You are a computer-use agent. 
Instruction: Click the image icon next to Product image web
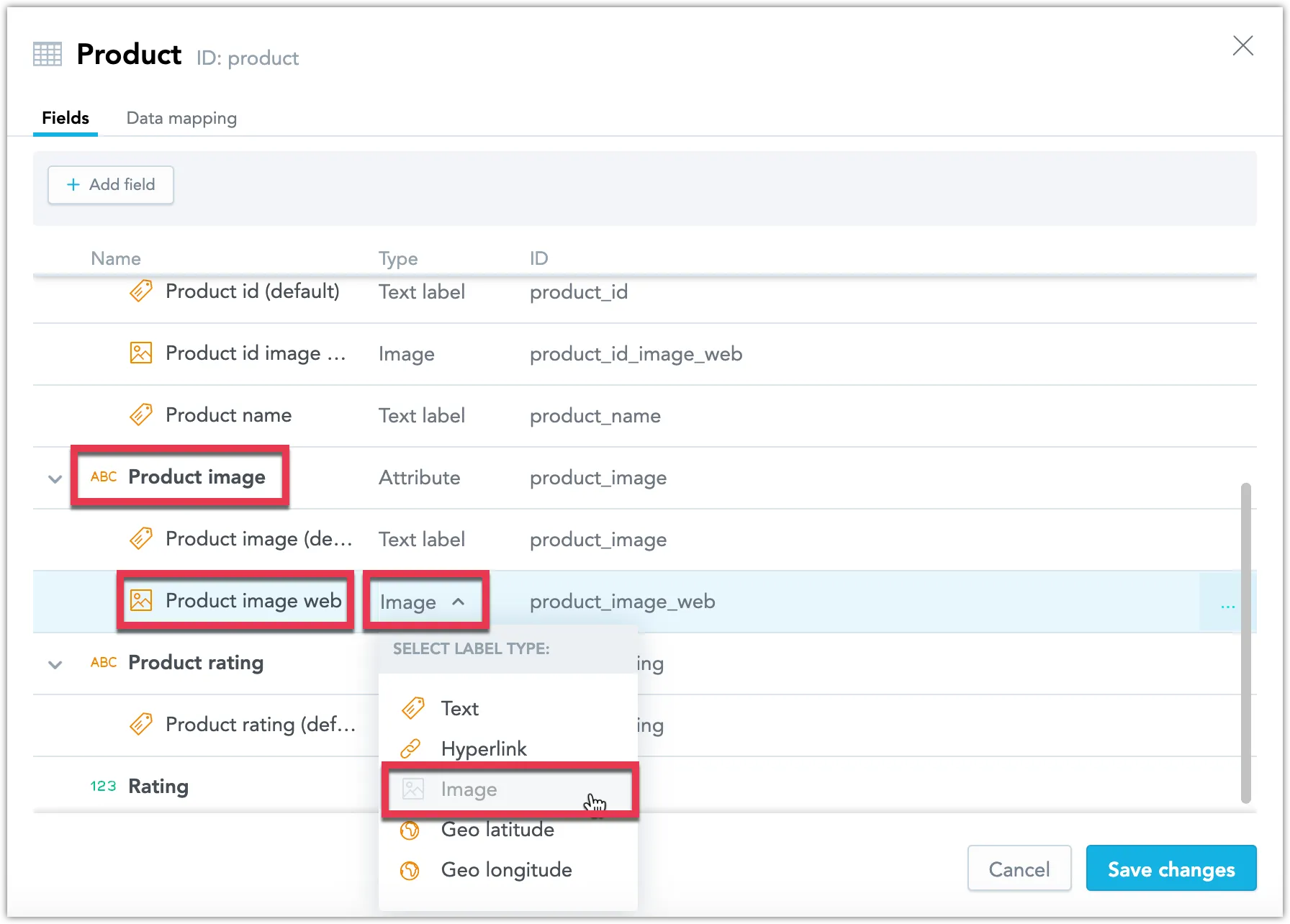[x=141, y=601]
